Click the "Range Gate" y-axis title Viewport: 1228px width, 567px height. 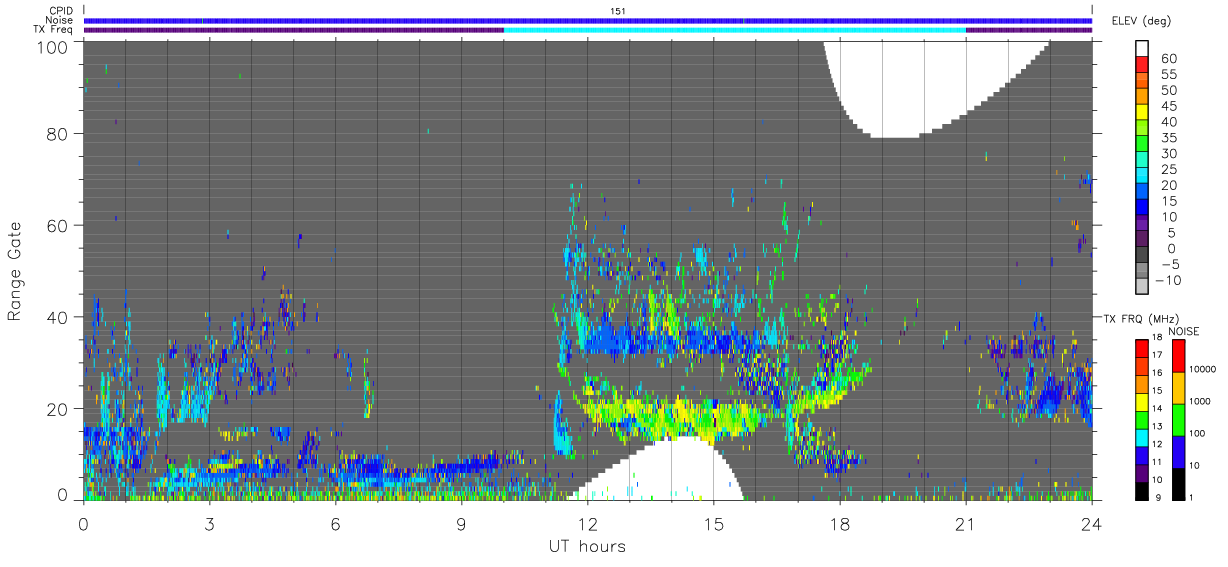[x=15, y=271]
